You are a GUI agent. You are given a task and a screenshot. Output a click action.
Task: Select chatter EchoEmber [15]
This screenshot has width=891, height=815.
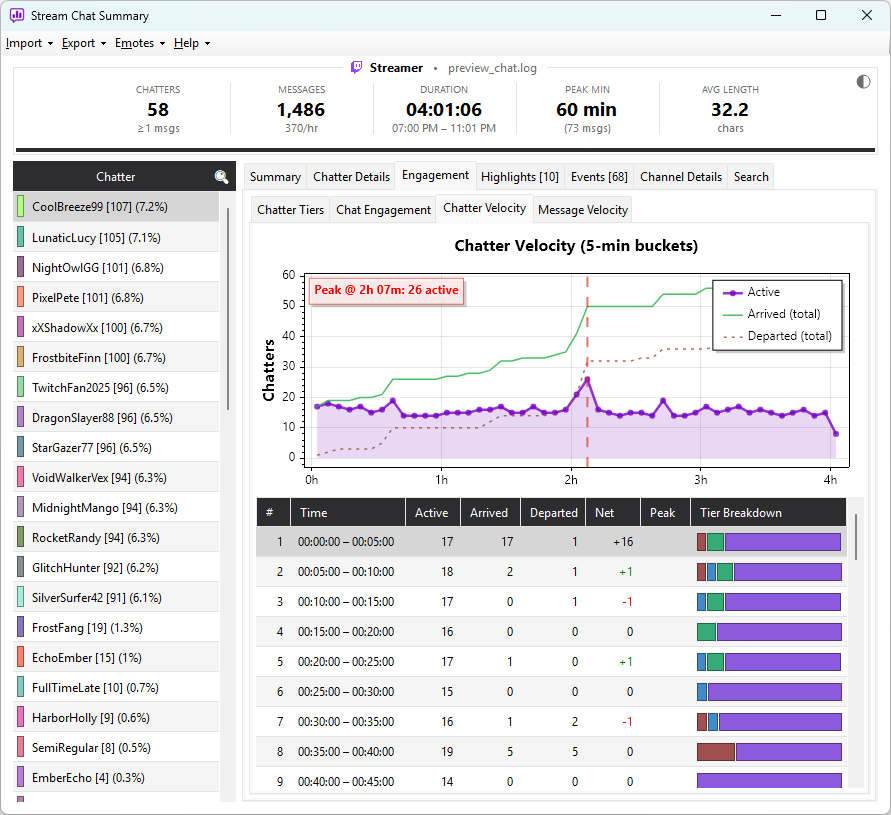click(x=116, y=658)
